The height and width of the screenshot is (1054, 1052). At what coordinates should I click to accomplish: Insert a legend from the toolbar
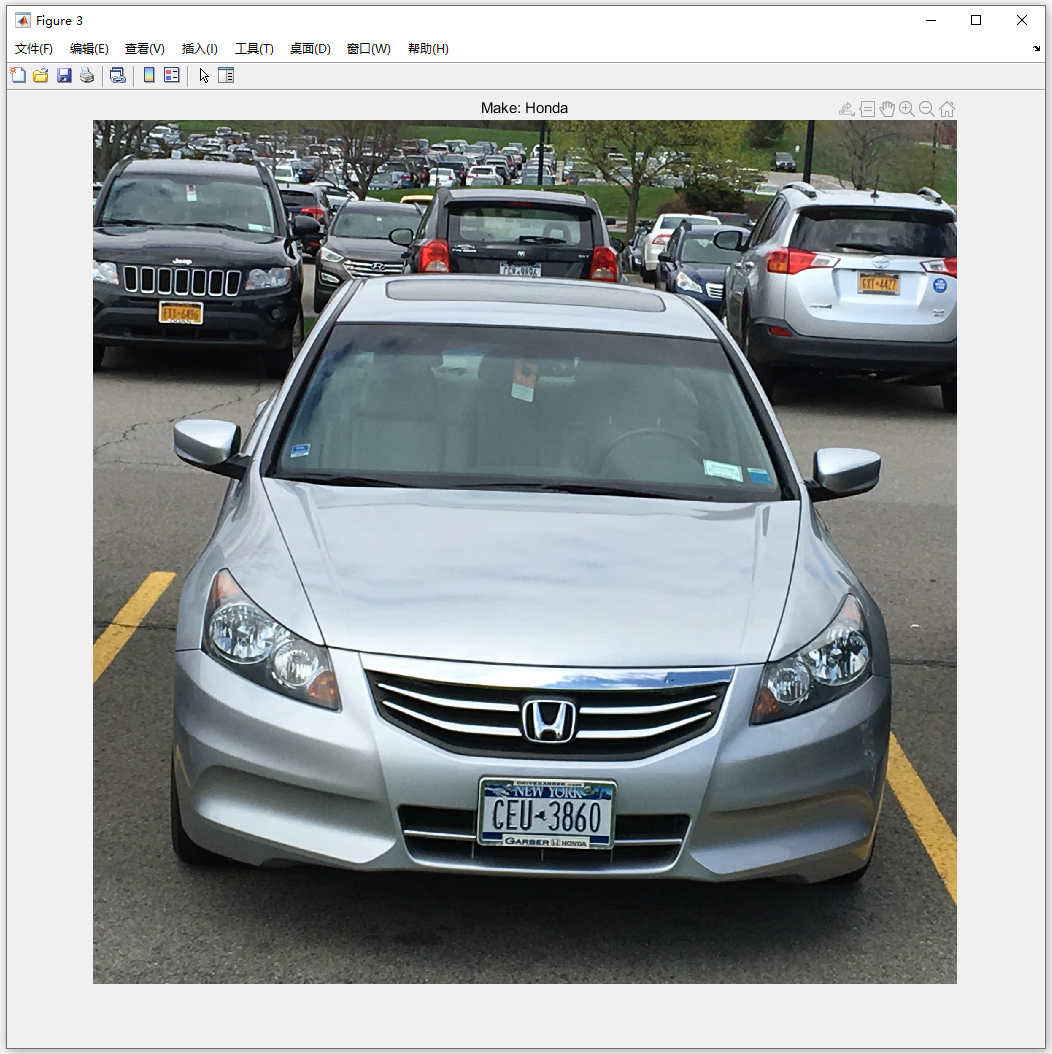[172, 75]
